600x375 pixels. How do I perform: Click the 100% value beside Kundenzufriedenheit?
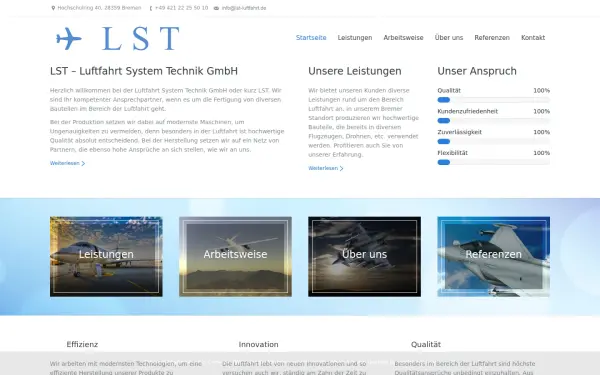(x=541, y=111)
